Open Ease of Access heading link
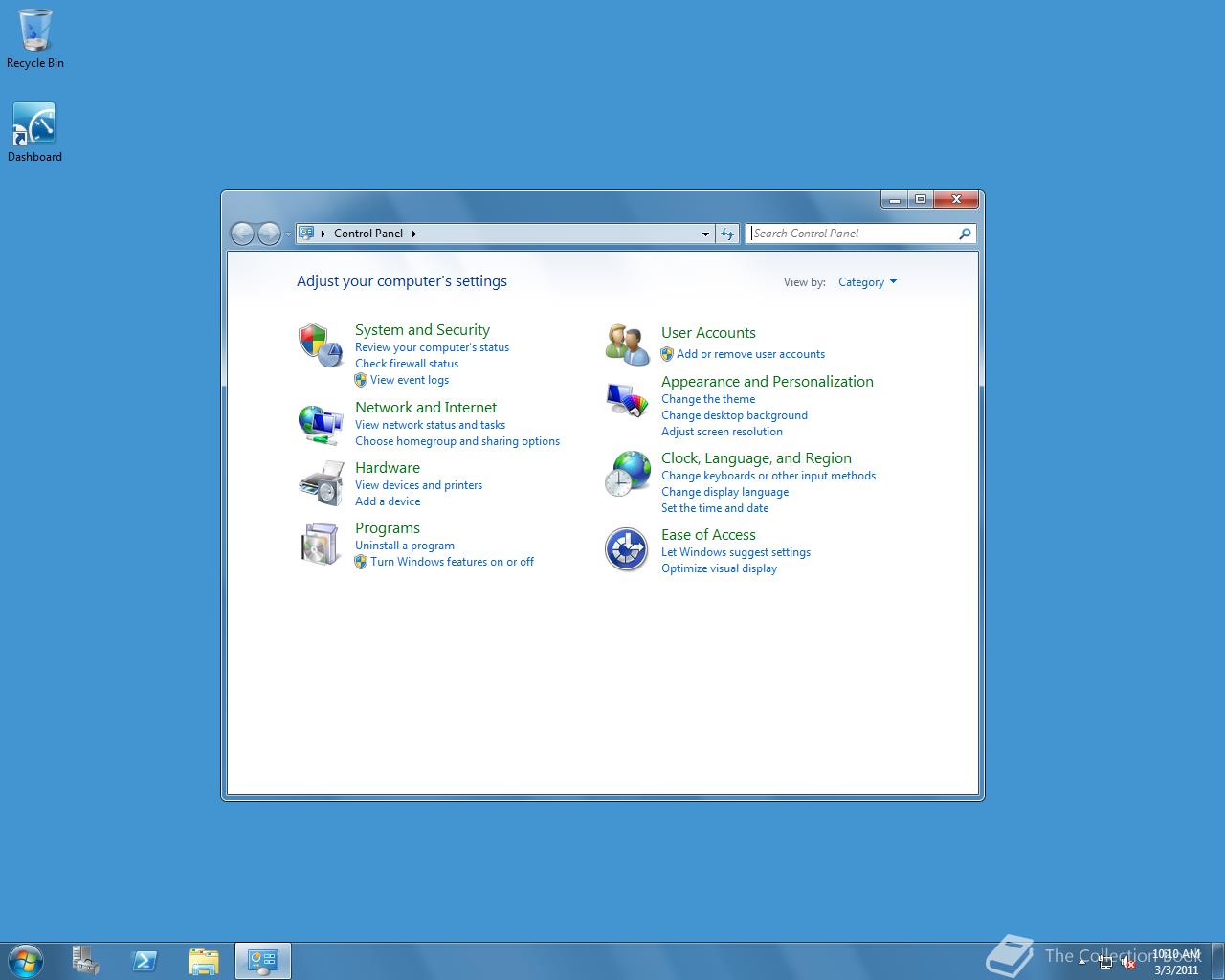The width and height of the screenshot is (1225, 980). click(708, 534)
